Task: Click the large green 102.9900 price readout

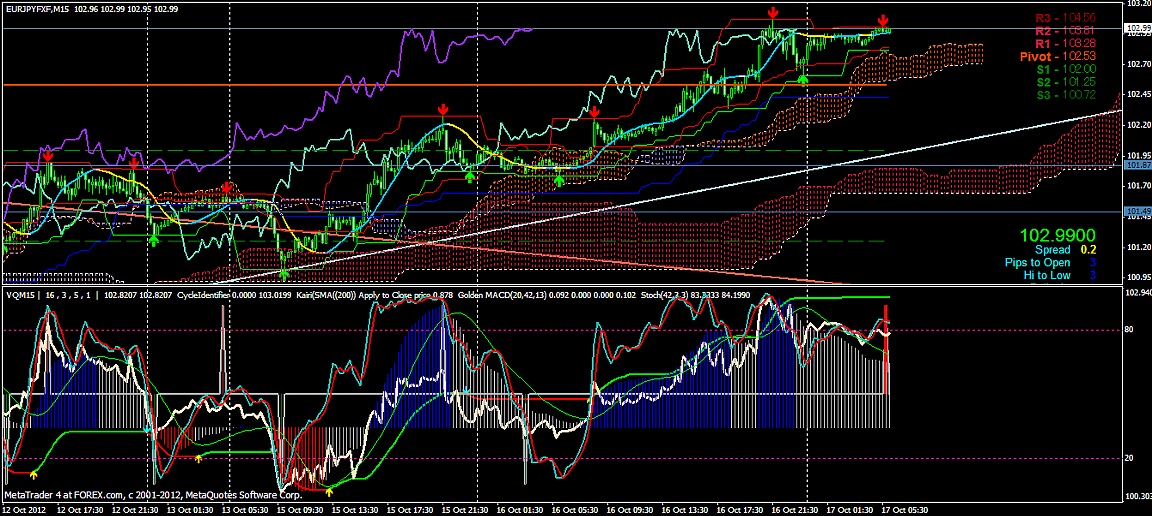Action: (1057, 236)
